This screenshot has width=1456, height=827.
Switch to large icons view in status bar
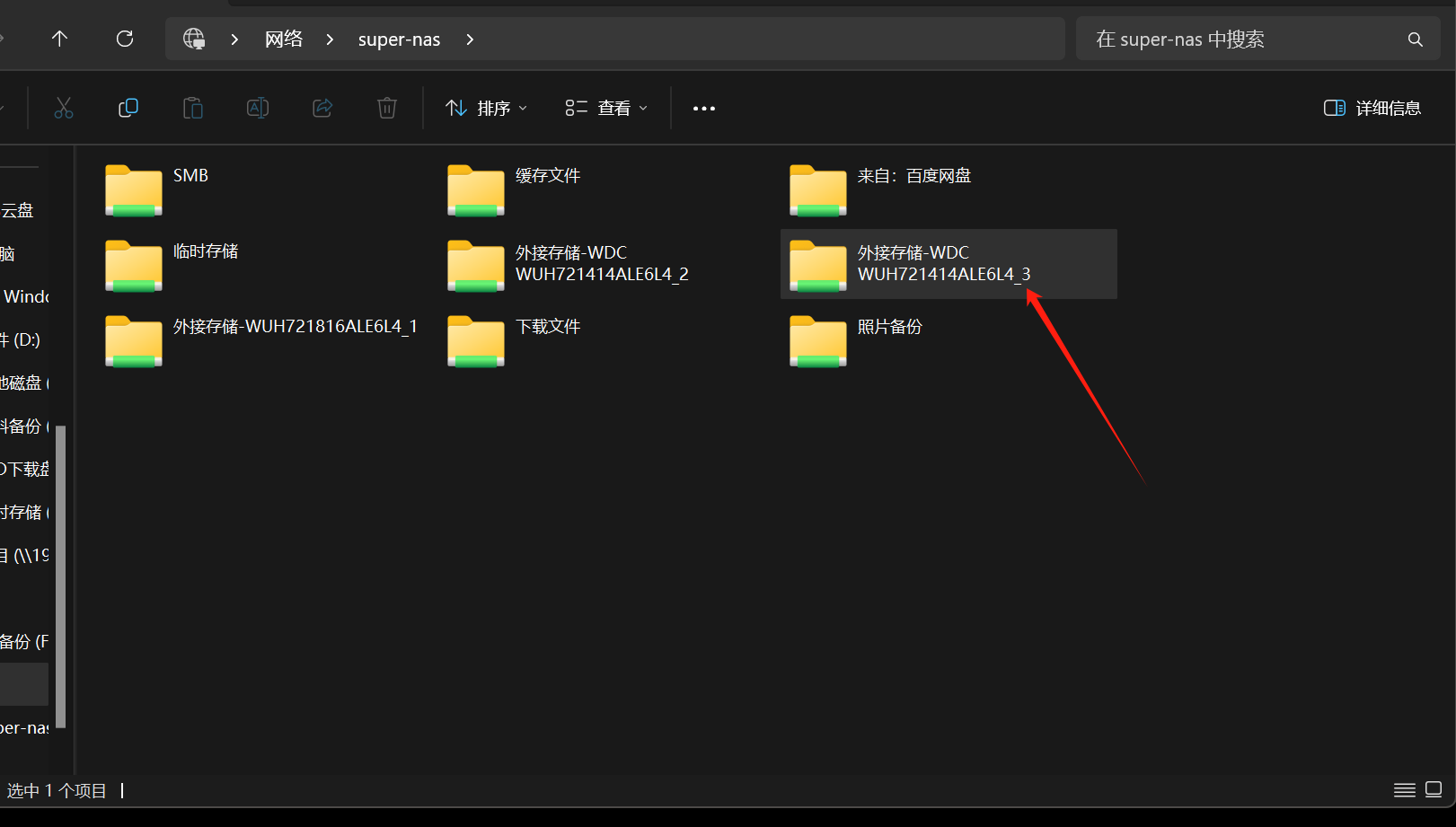click(1434, 790)
